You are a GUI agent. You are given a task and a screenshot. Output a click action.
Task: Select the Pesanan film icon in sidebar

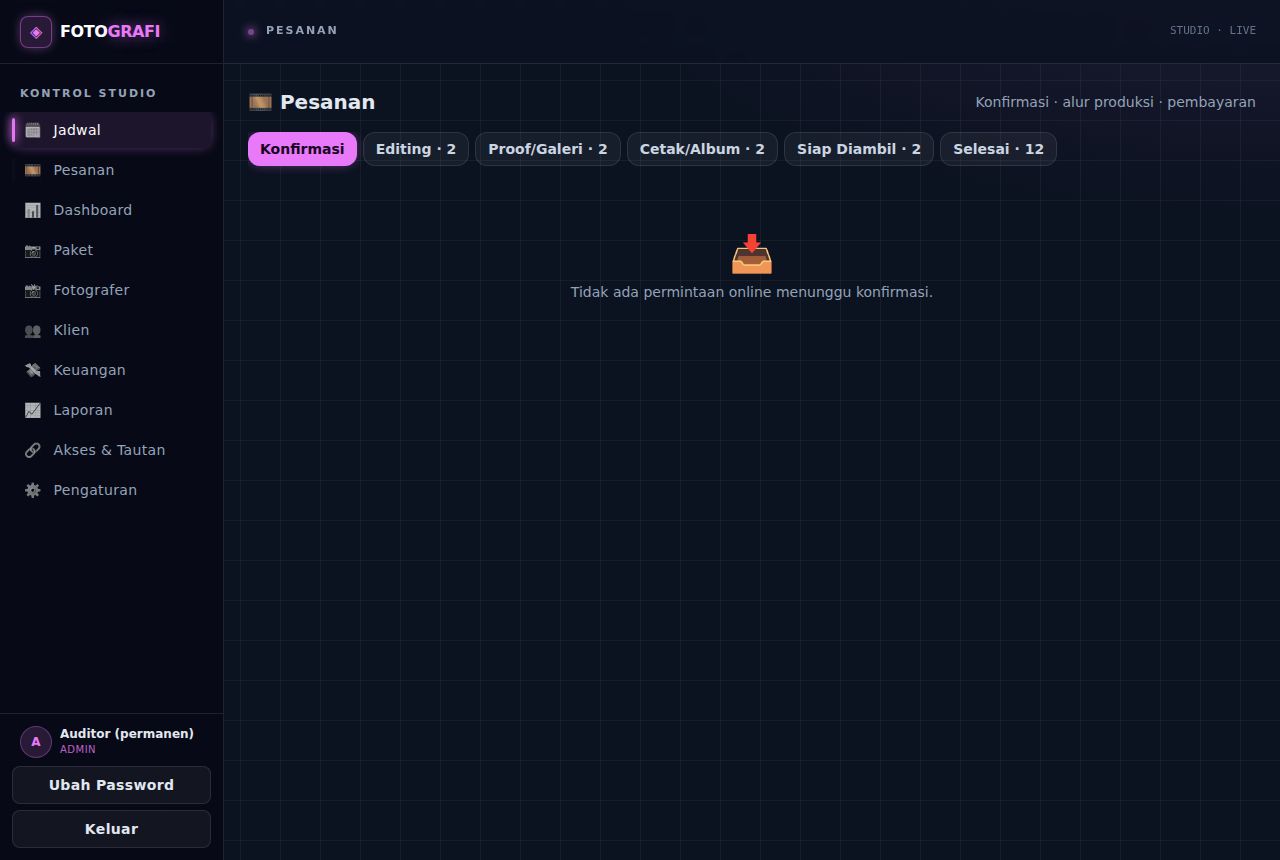pos(33,170)
